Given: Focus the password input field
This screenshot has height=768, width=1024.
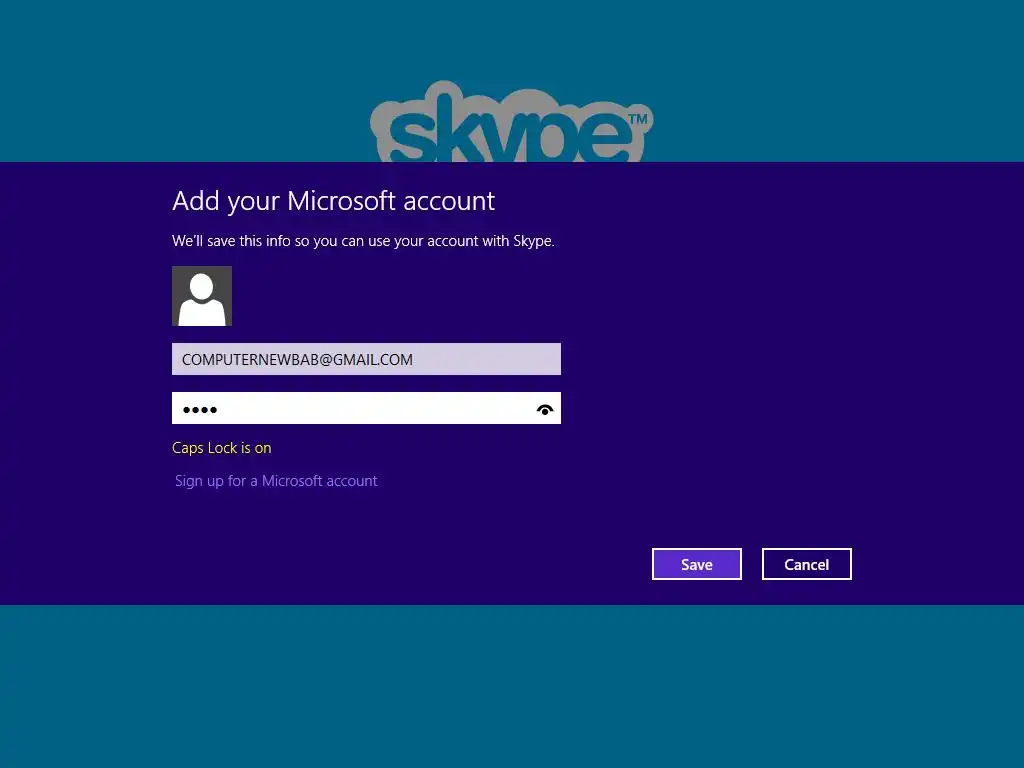Looking at the screenshot, I should click(366, 408).
